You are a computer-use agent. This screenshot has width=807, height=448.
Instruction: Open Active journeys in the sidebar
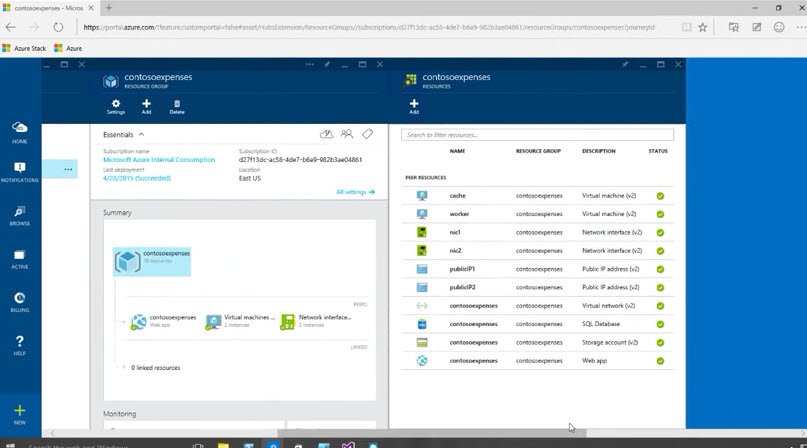click(x=20, y=259)
